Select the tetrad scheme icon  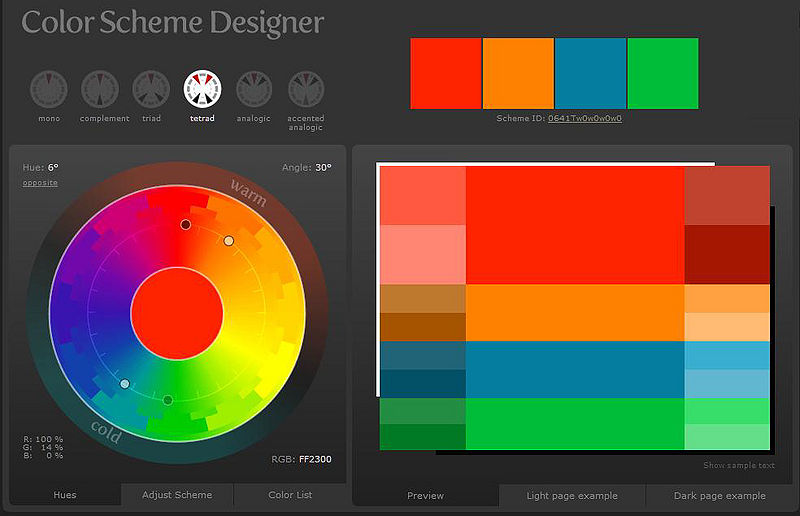(x=203, y=89)
